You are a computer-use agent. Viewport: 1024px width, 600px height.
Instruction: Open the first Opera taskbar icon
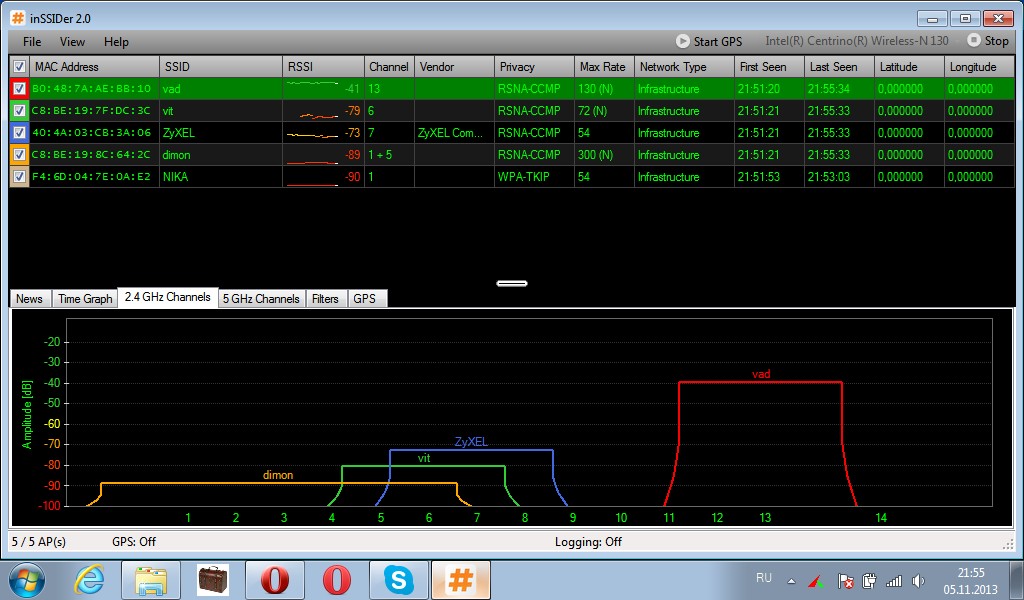click(275, 580)
